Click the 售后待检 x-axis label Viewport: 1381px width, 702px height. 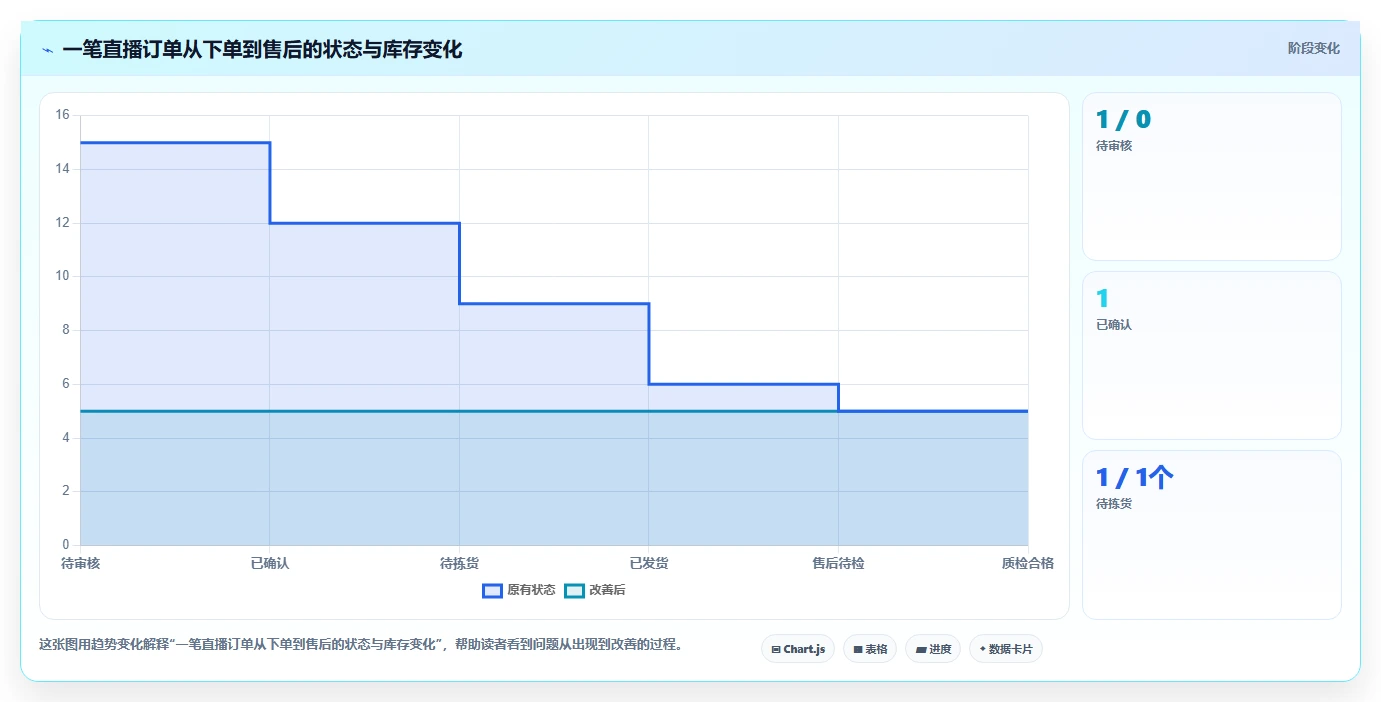tap(838, 563)
